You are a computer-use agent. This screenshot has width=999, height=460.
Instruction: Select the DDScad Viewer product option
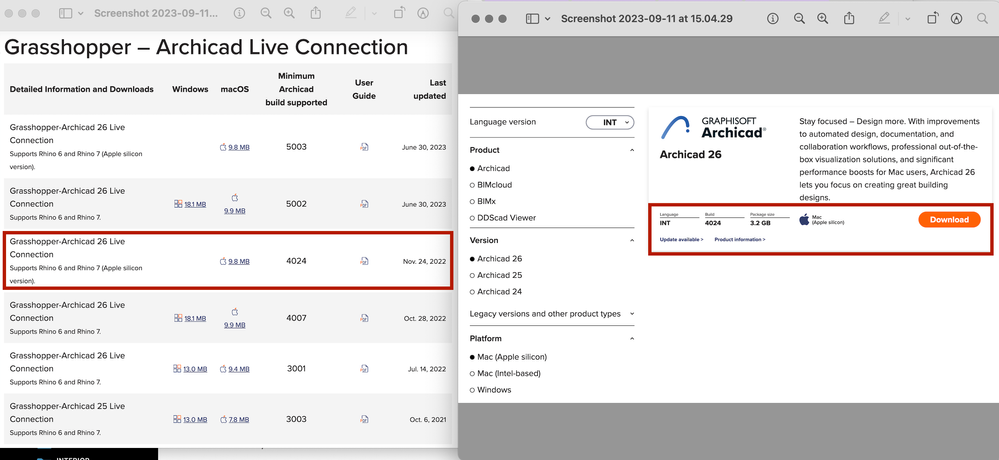pyautogui.click(x=503, y=218)
